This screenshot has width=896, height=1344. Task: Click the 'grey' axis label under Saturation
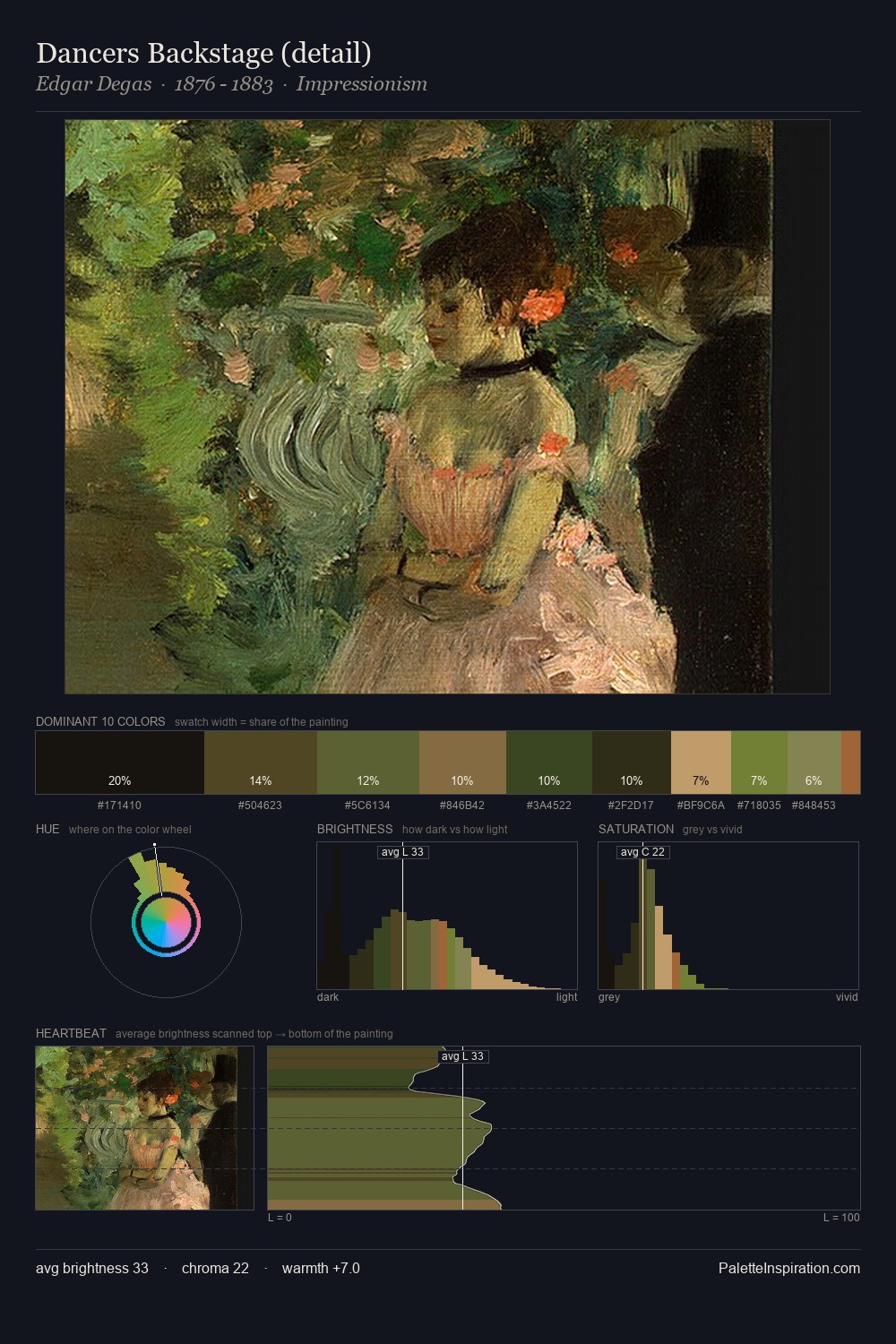click(609, 997)
